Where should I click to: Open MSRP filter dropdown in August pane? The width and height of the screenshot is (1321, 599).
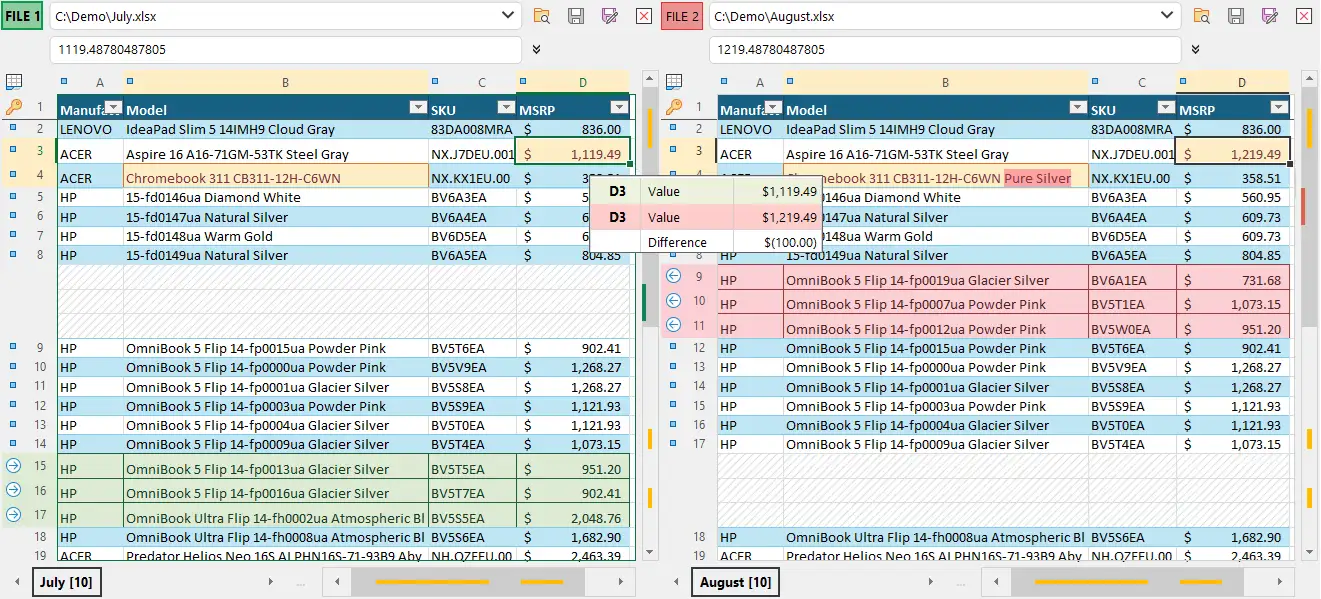(x=1277, y=108)
